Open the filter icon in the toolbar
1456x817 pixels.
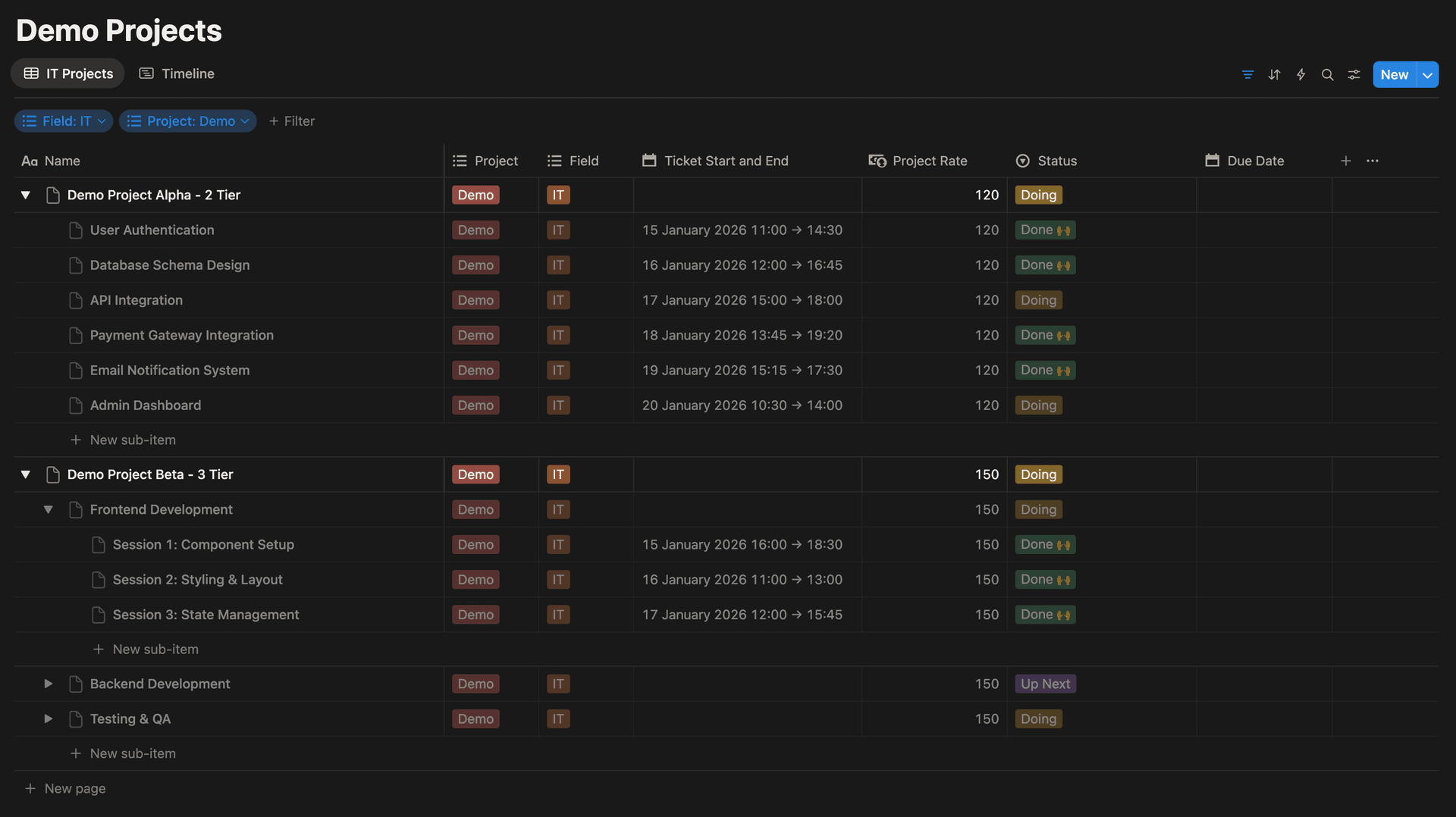(1247, 74)
